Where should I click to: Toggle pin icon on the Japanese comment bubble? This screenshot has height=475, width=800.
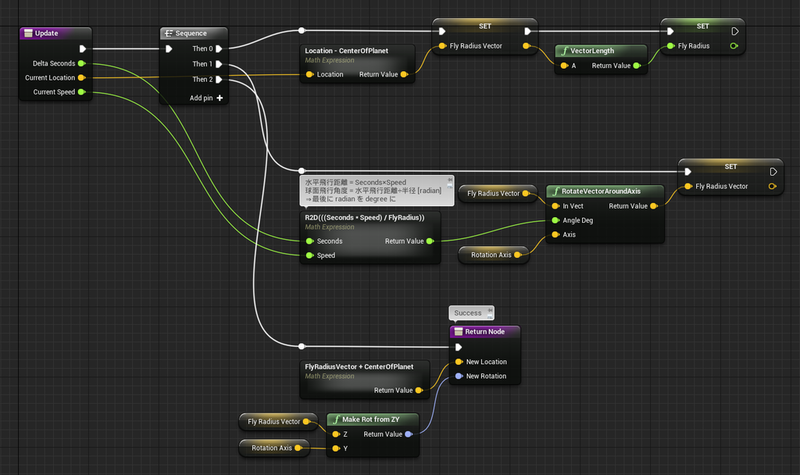point(450,180)
